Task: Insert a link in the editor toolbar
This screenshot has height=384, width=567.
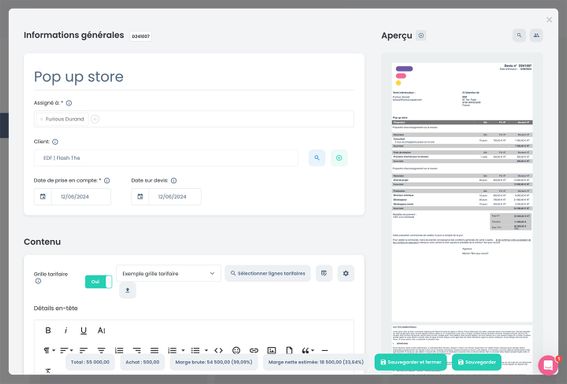Action: coord(254,350)
